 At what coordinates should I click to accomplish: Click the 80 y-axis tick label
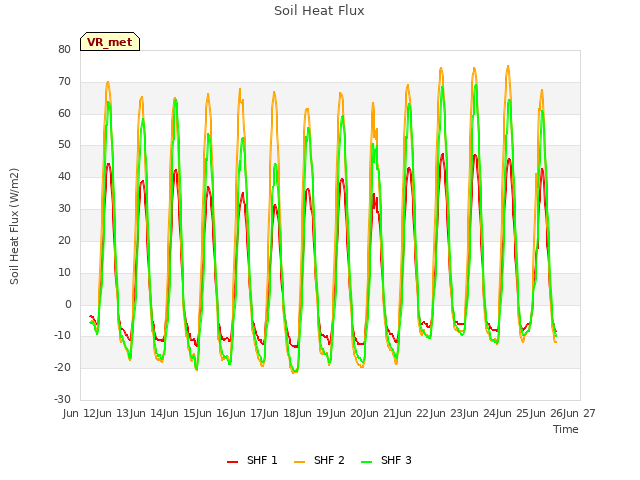64,49
